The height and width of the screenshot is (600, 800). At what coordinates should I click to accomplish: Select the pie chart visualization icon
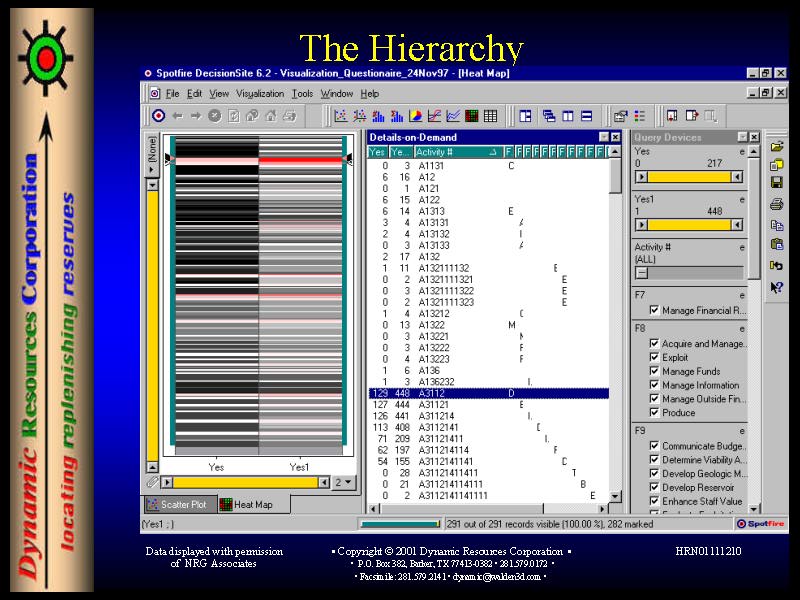coord(415,116)
